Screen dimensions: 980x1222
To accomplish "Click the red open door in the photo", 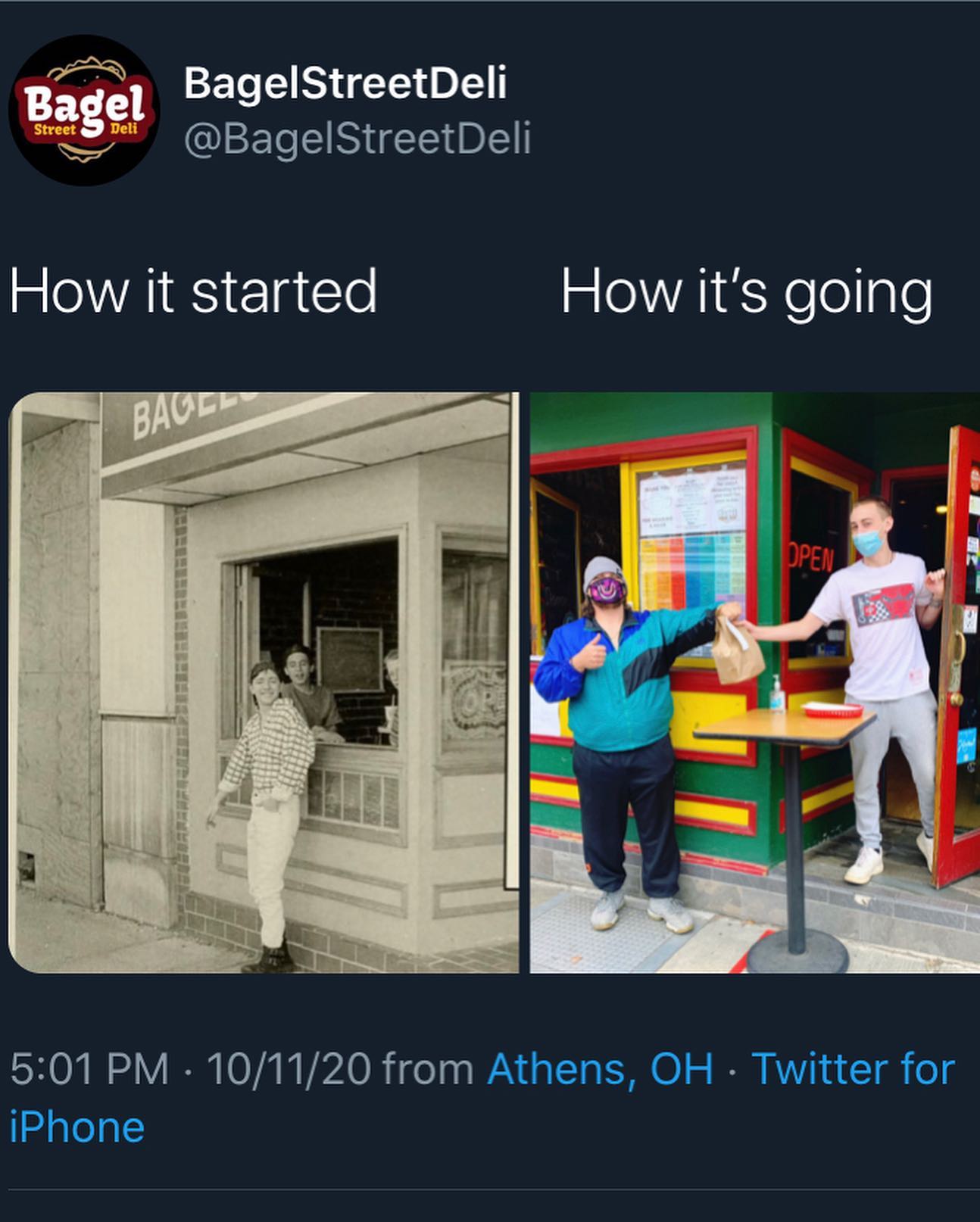I will click(x=956, y=655).
